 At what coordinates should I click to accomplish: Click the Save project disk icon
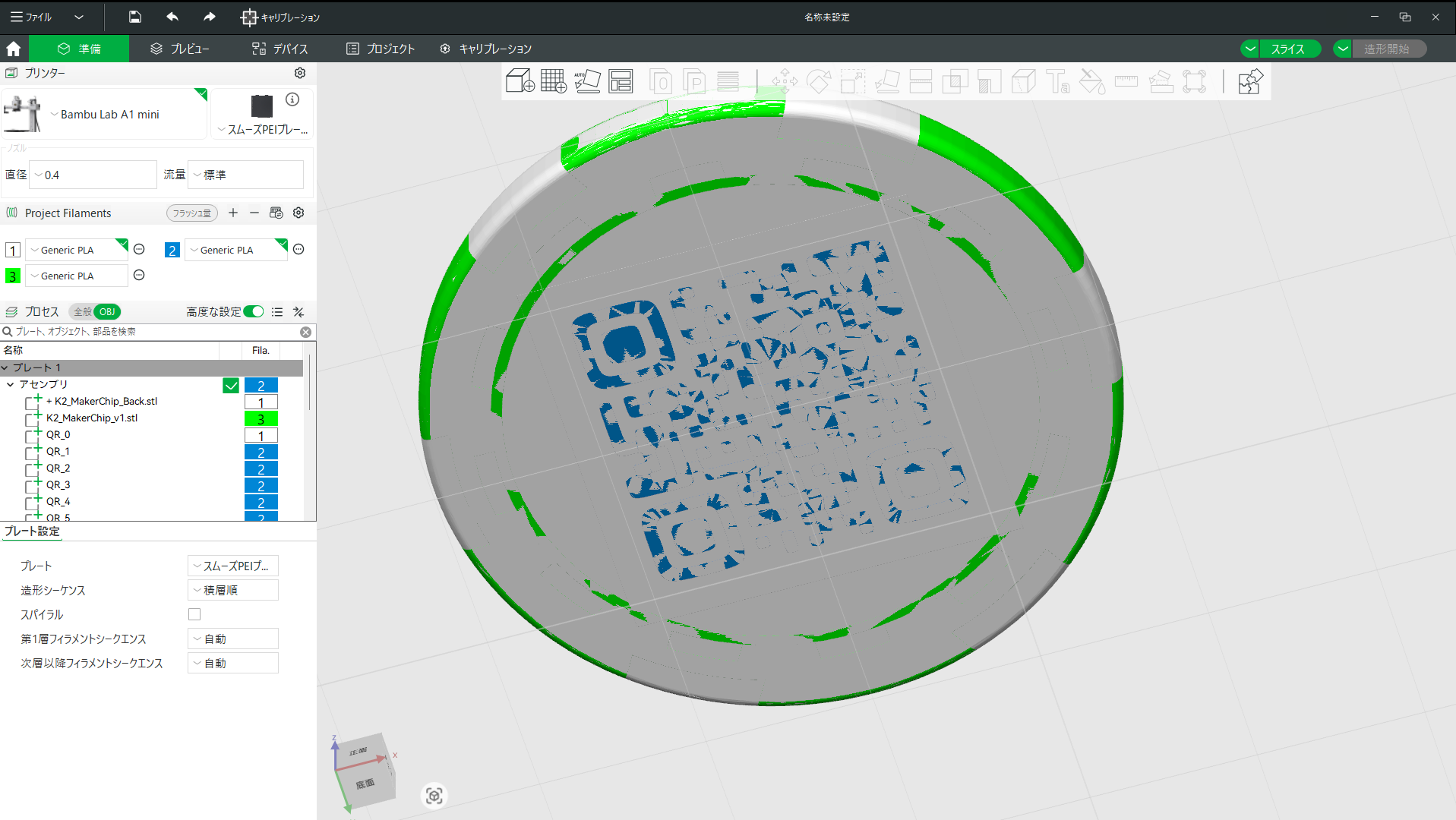(x=134, y=17)
